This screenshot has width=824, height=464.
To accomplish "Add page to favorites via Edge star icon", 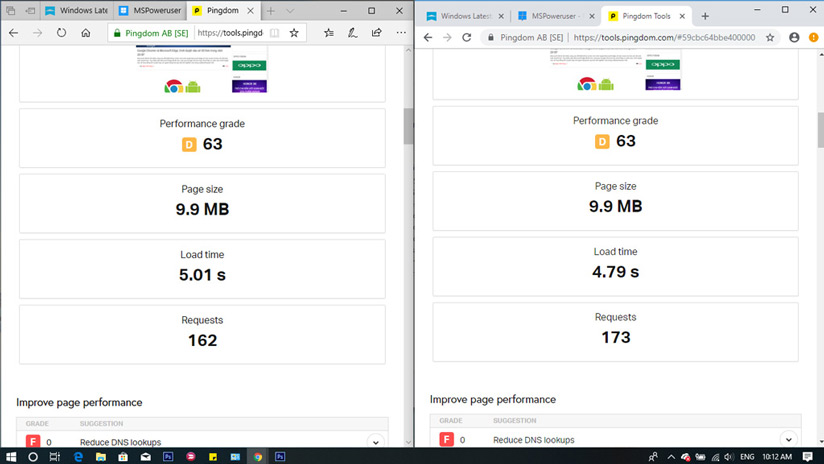I will tap(294, 33).
